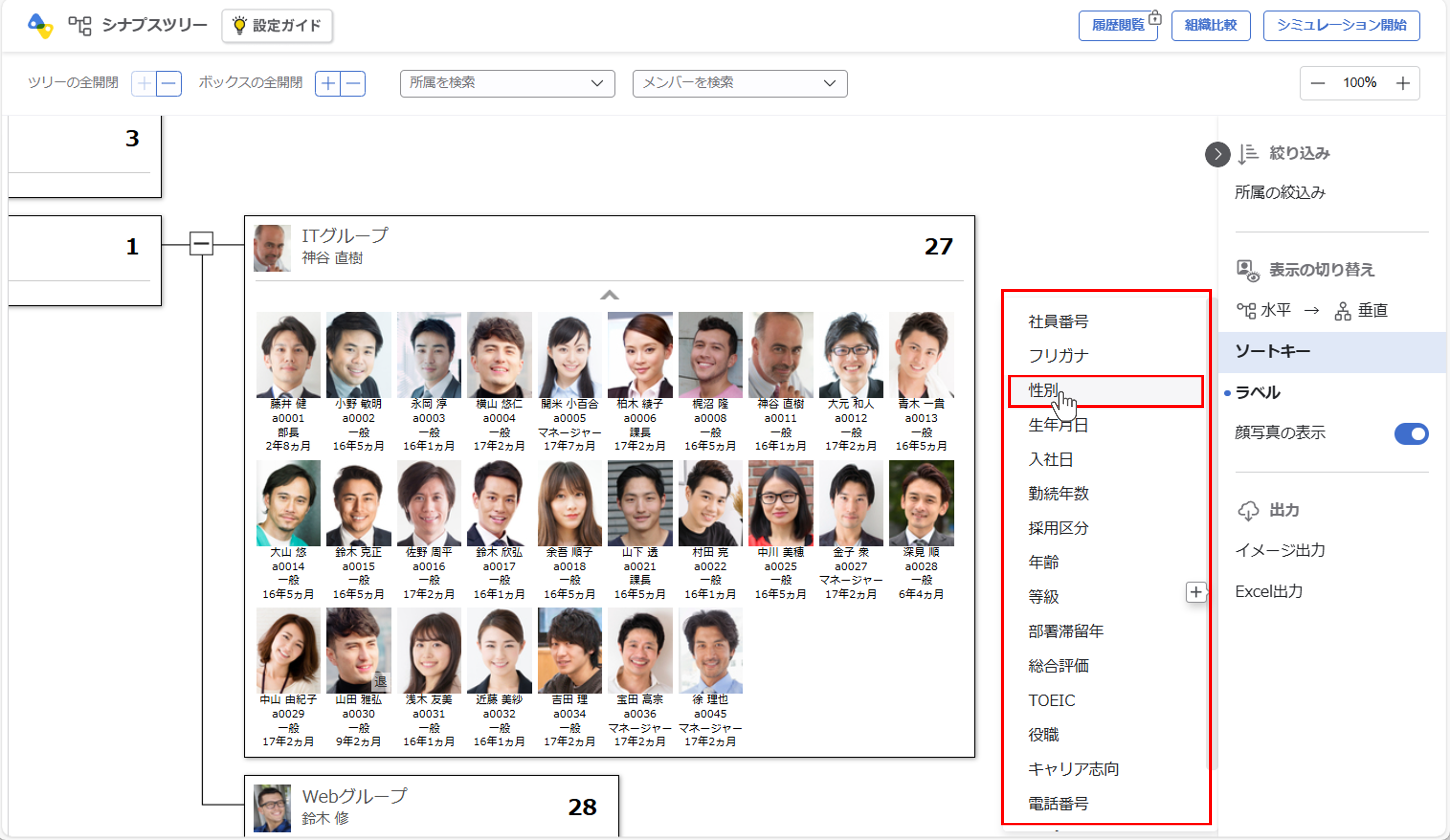1450x840 pixels.
Task: Choose TOEIC in the sort key menu
Action: coord(1051,700)
